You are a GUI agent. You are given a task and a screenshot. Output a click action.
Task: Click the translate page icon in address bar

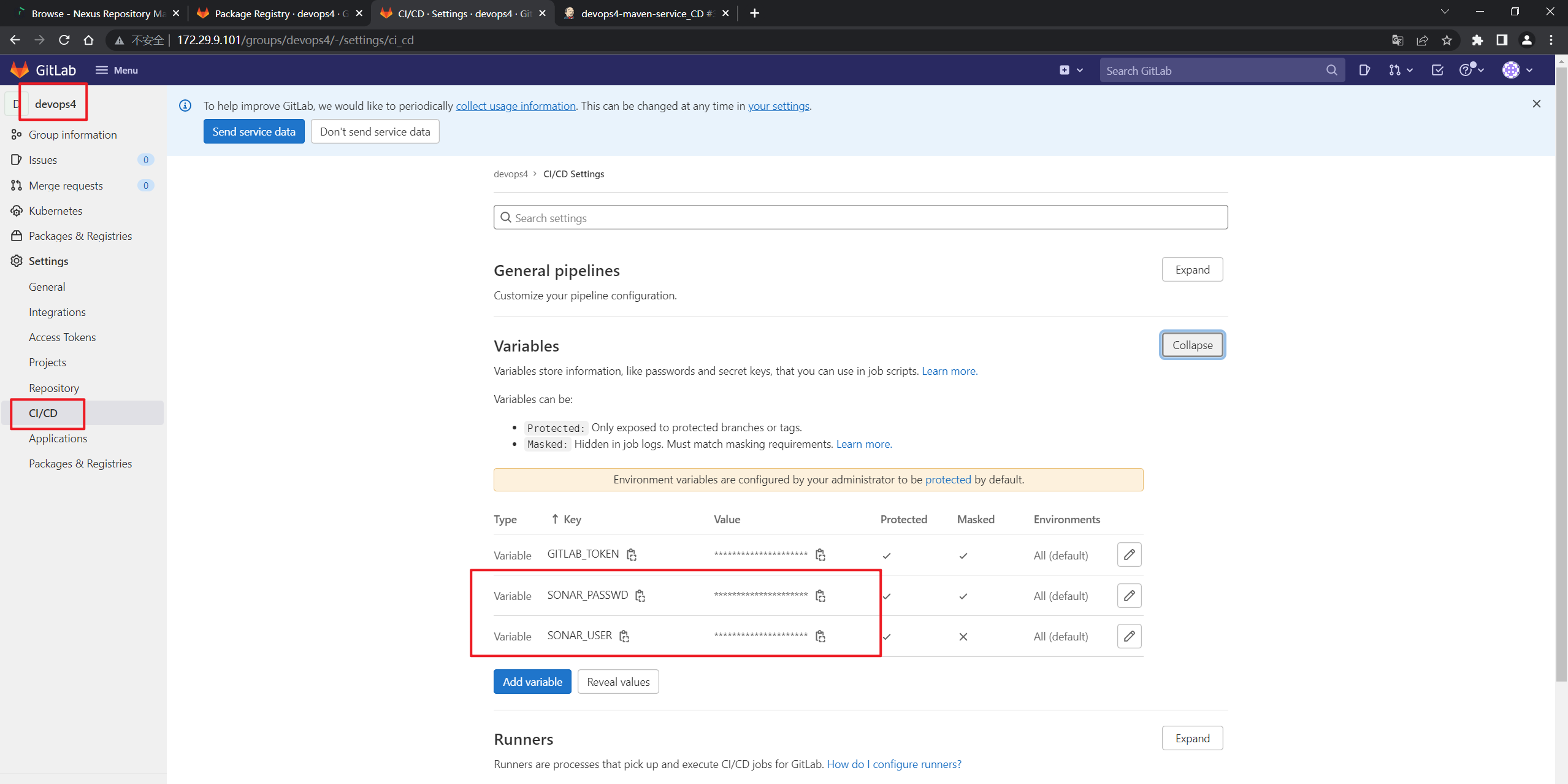pos(1398,40)
